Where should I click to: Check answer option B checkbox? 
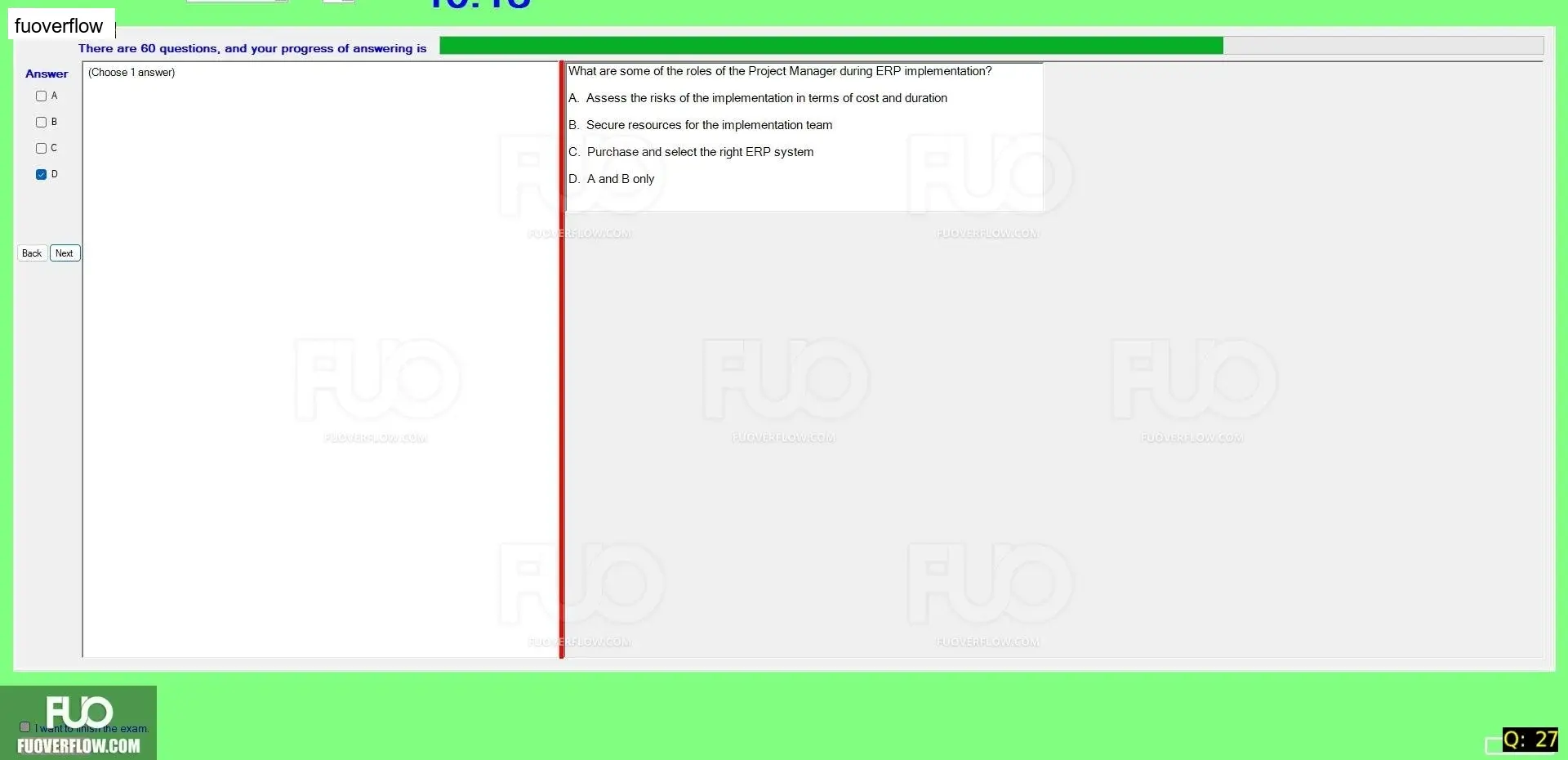41,122
